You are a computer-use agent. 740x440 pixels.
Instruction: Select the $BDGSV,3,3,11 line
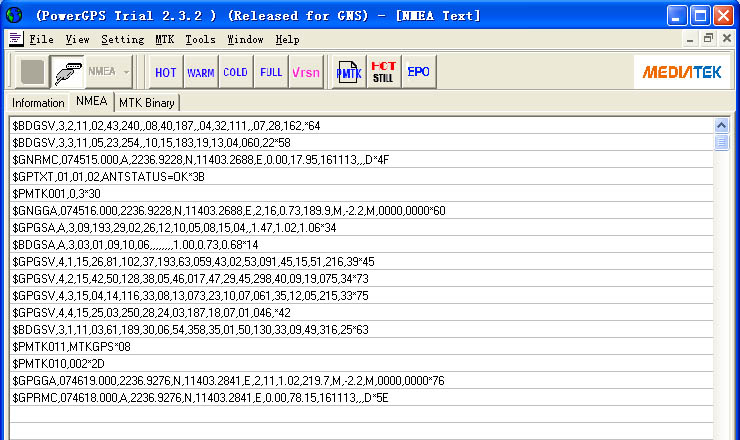coord(362,143)
